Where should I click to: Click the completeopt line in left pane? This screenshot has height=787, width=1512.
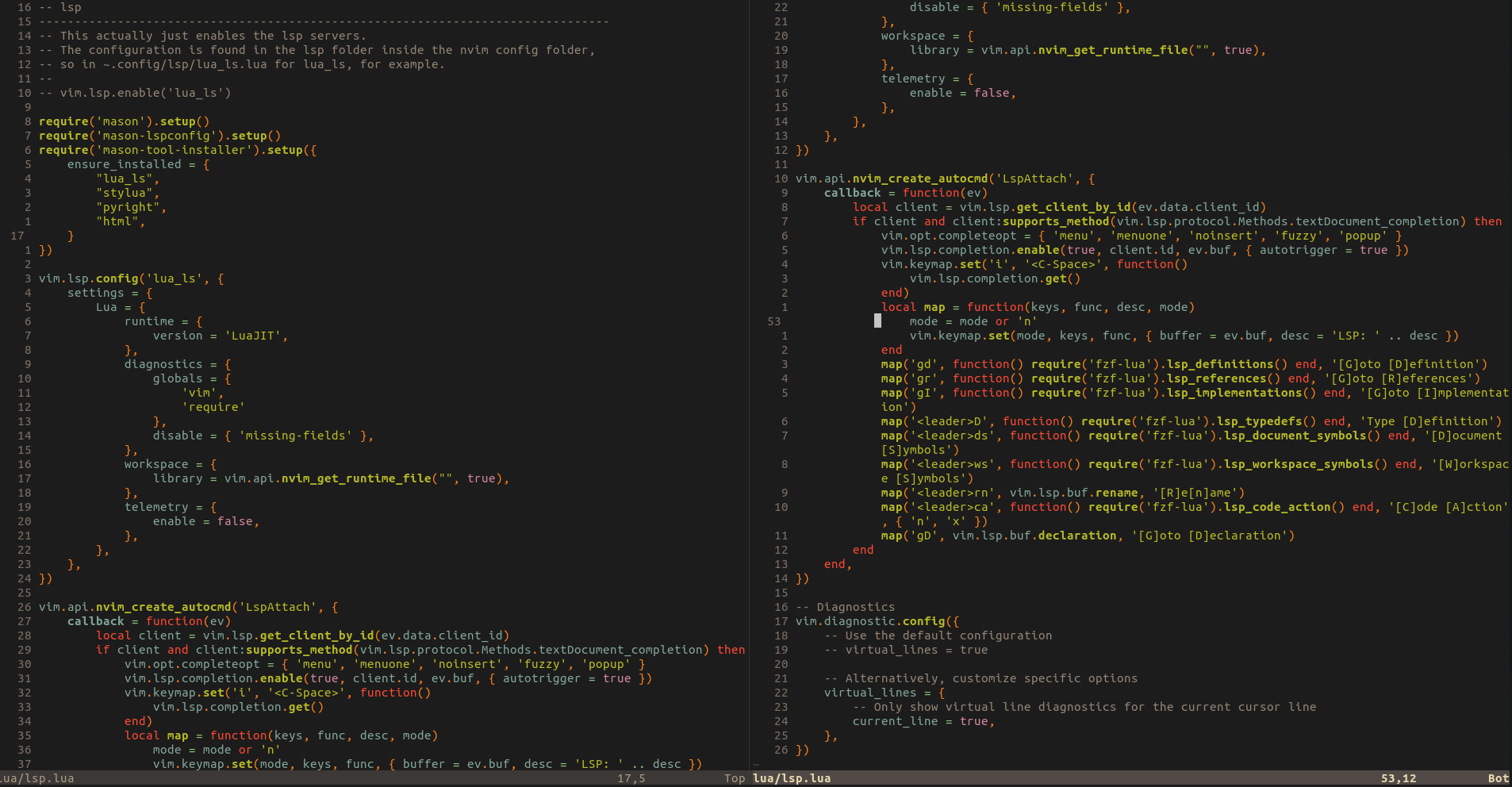tap(385, 664)
